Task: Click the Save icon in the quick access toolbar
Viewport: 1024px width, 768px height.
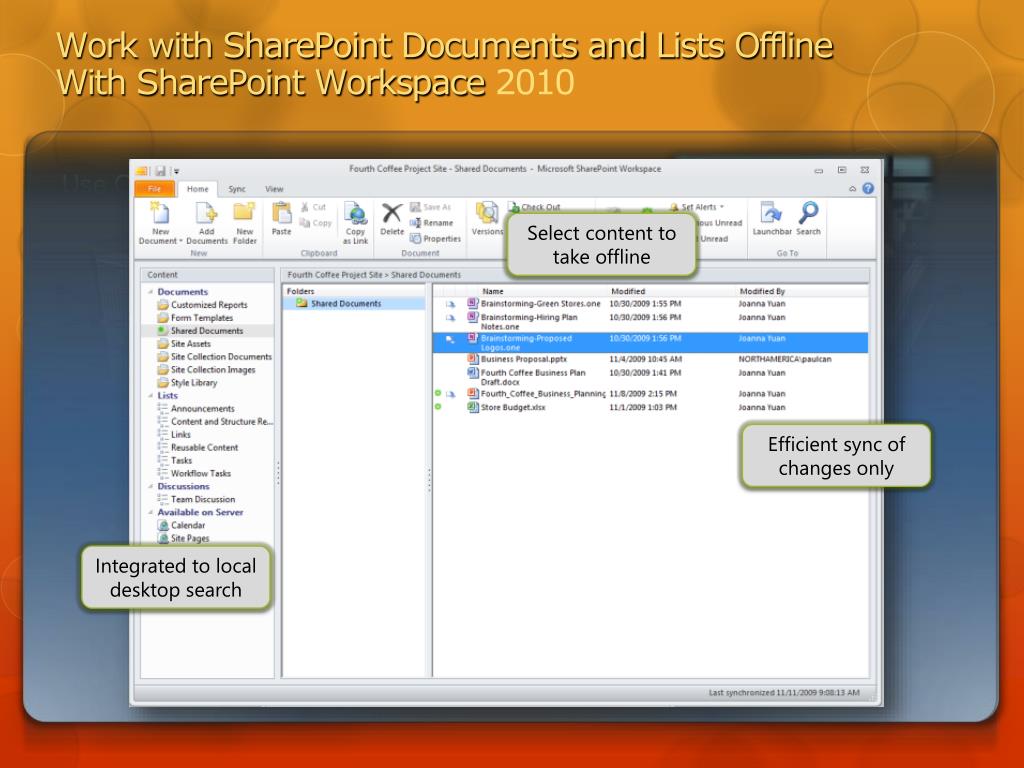Action: pyautogui.click(x=160, y=171)
